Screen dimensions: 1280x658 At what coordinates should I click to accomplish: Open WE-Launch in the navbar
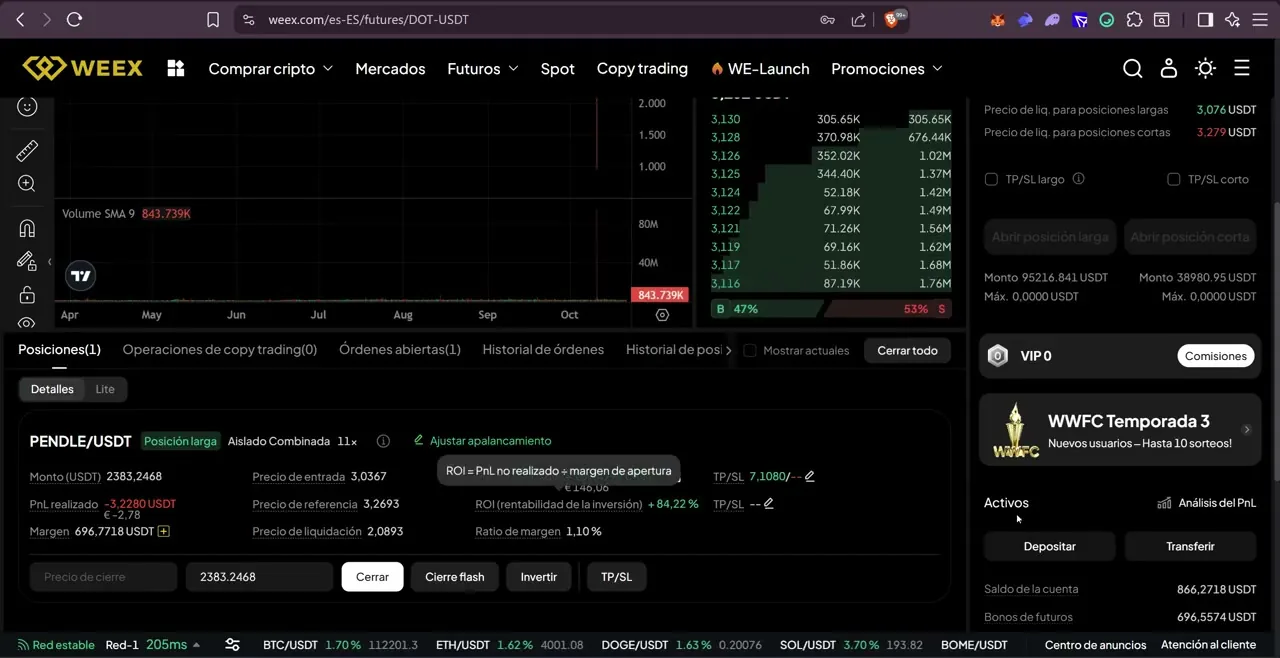(760, 68)
